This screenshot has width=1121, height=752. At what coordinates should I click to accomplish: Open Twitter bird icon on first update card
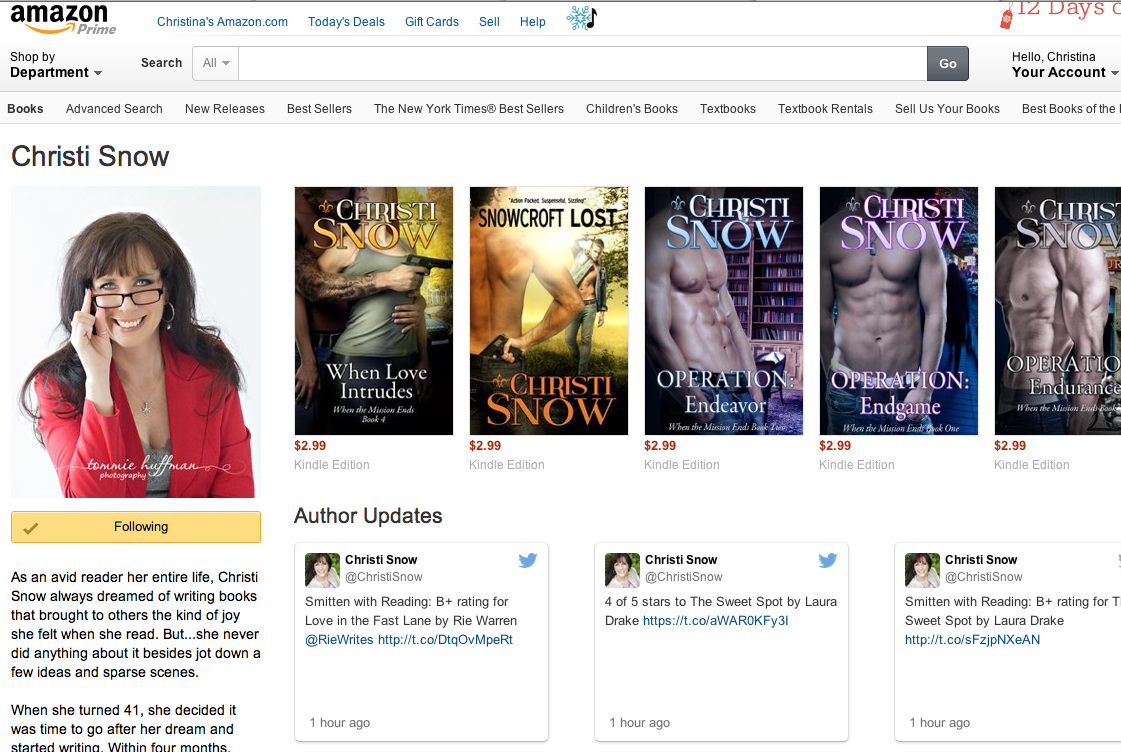pyautogui.click(x=528, y=560)
